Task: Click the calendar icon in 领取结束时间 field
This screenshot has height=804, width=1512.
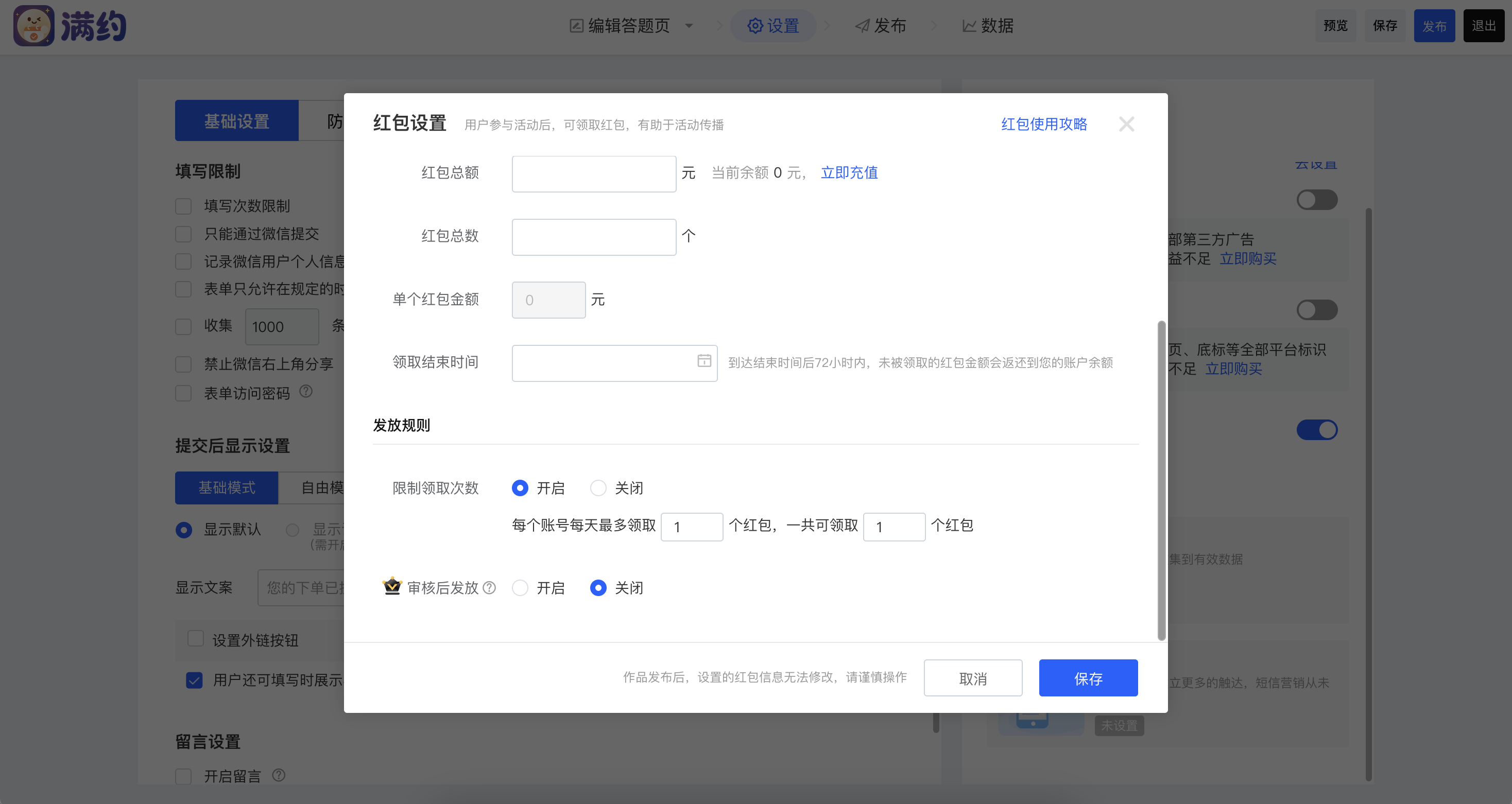Action: [x=704, y=361]
